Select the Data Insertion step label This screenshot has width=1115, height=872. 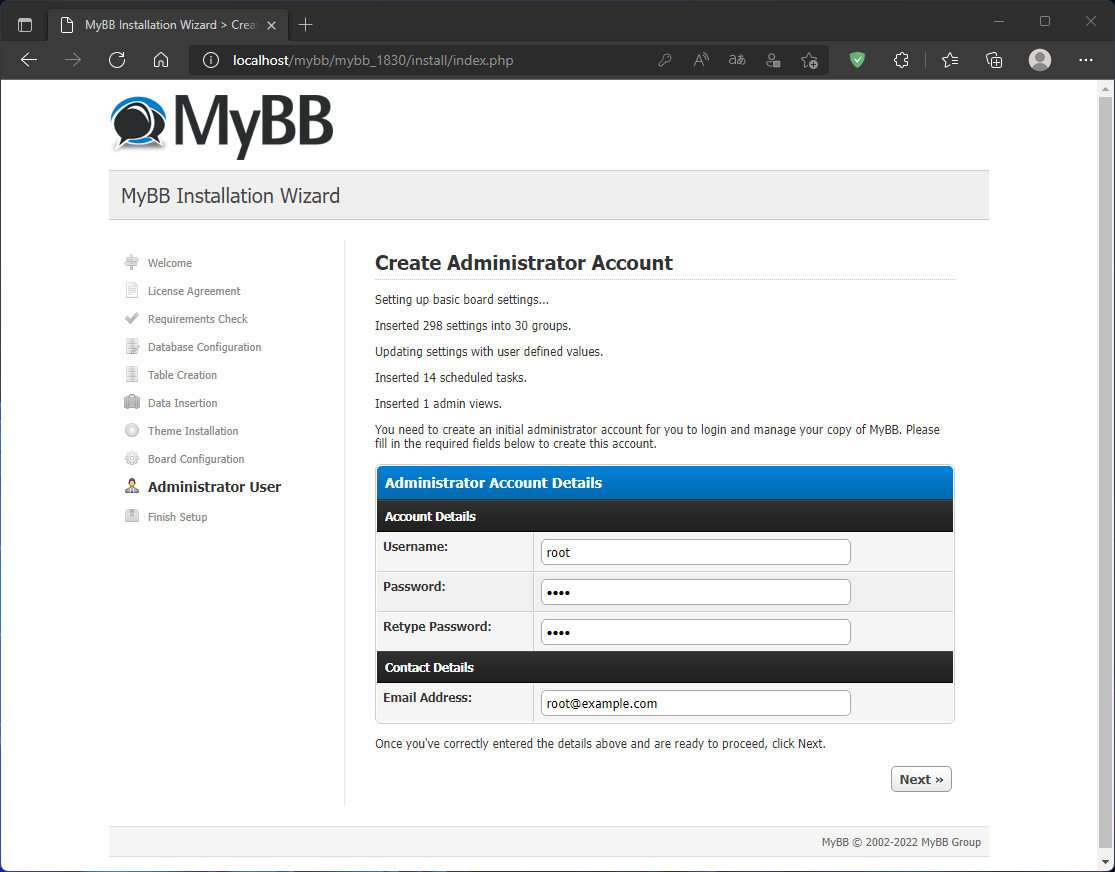(183, 403)
